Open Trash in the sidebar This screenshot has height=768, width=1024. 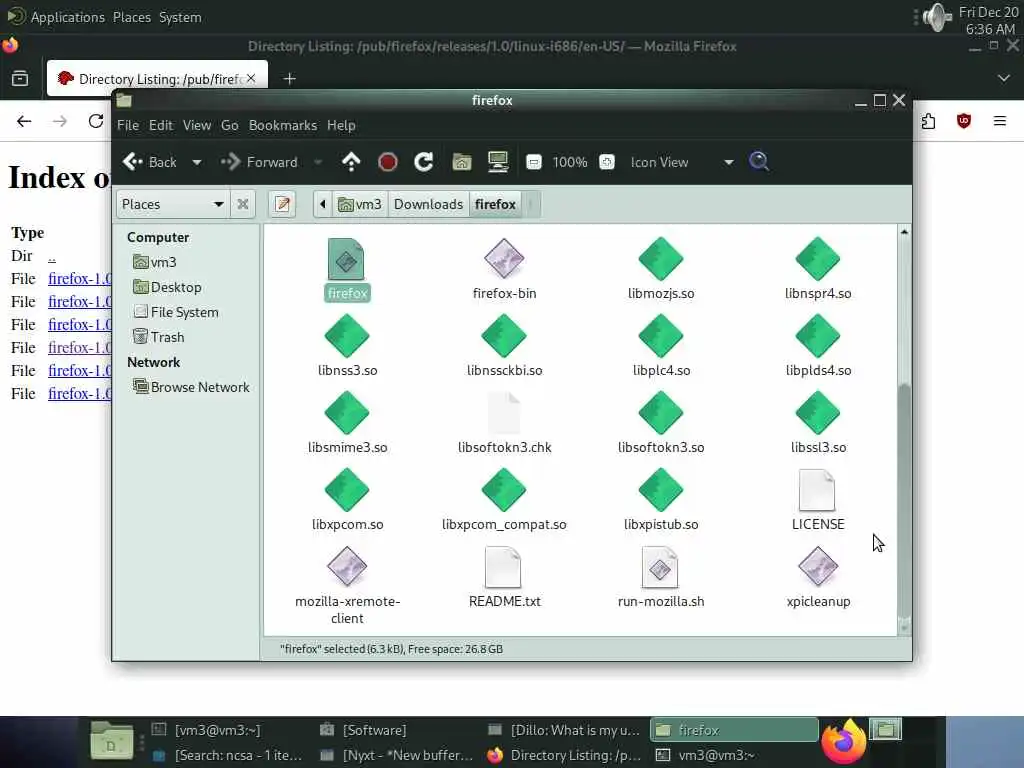point(159,337)
